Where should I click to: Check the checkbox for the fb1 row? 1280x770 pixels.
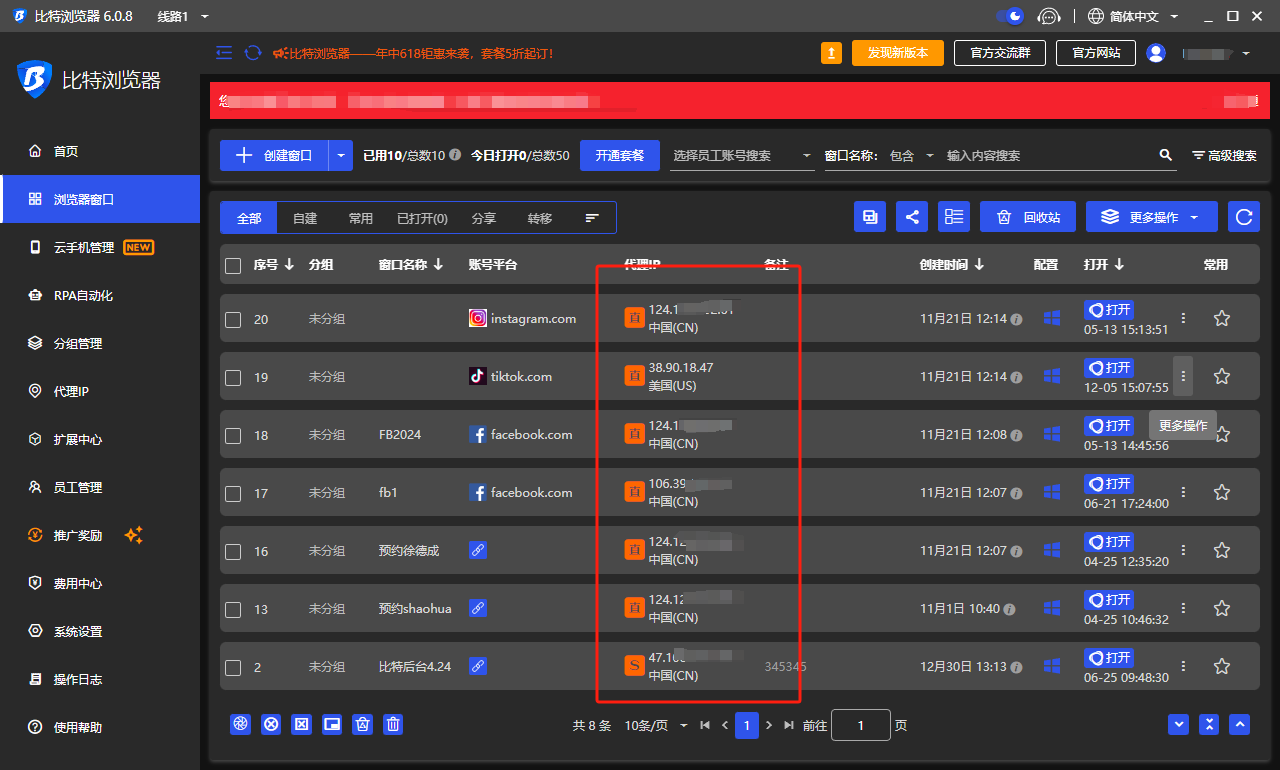[233, 492]
